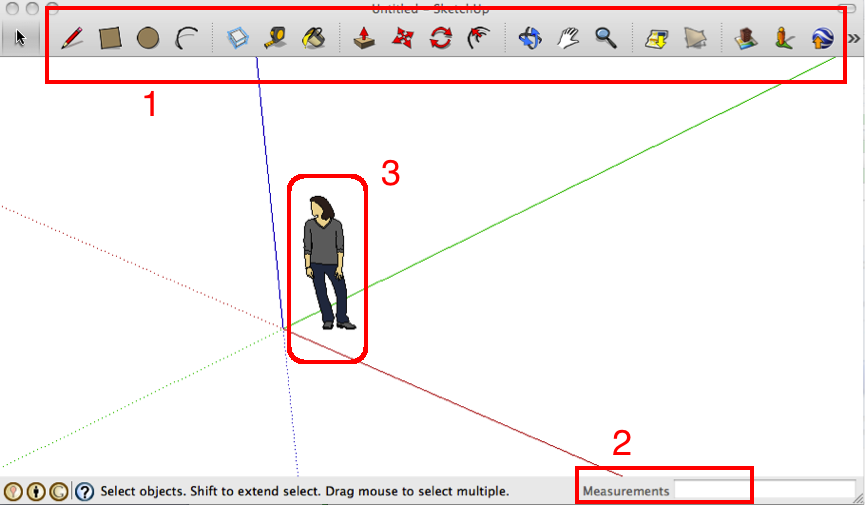This screenshot has height=506, width=865.
Task: Choose the Rotate tool
Action: click(440, 39)
